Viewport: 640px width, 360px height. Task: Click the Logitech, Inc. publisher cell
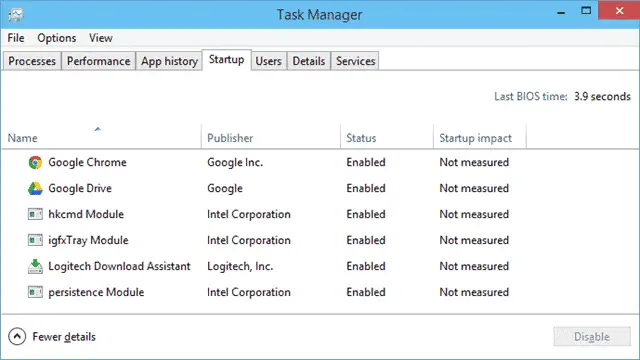click(x=240, y=266)
